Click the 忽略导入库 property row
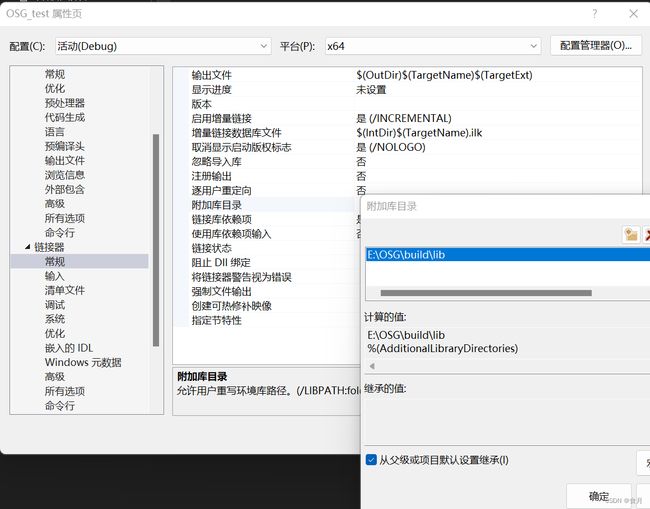The width and height of the screenshot is (650, 509). tap(415, 162)
